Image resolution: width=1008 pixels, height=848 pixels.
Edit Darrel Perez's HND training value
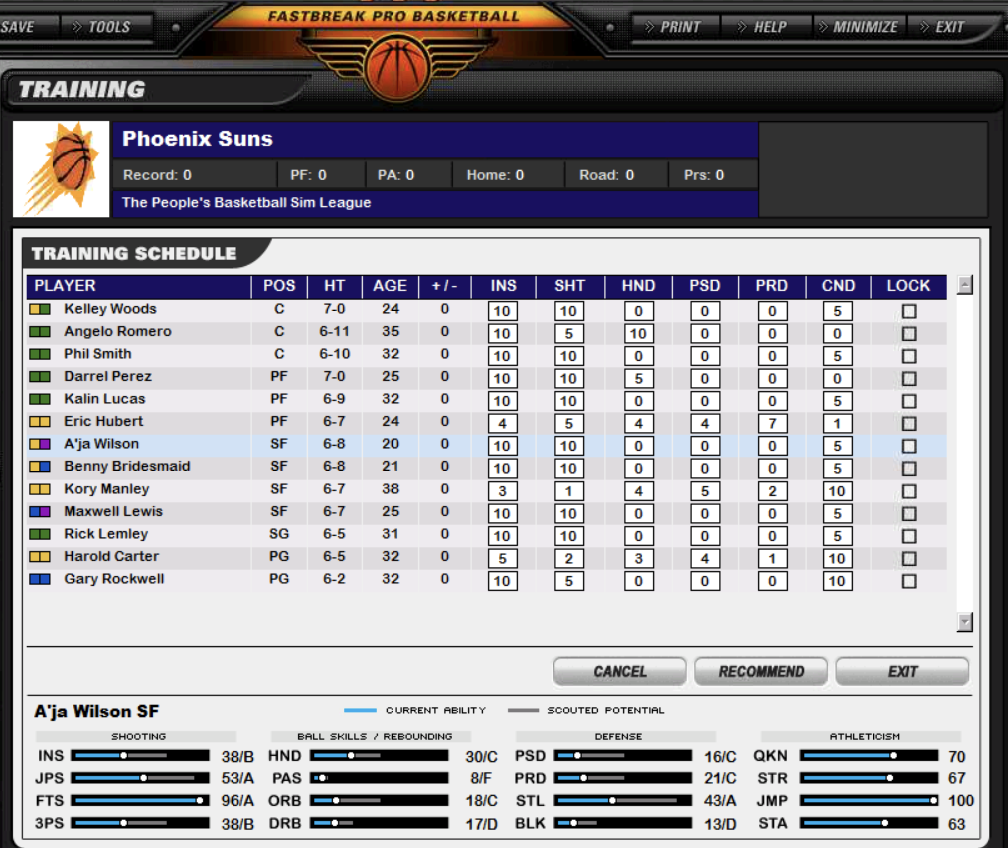pos(638,379)
